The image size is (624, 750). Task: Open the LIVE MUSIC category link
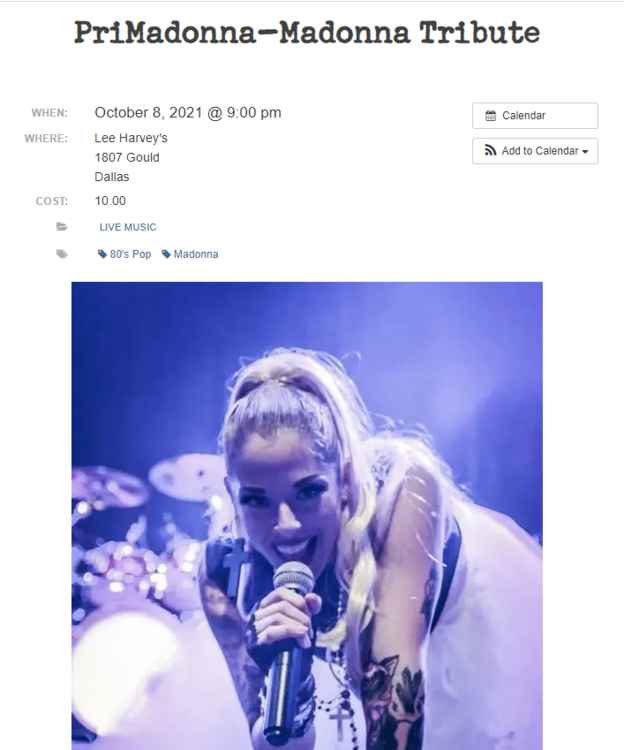tap(128, 227)
